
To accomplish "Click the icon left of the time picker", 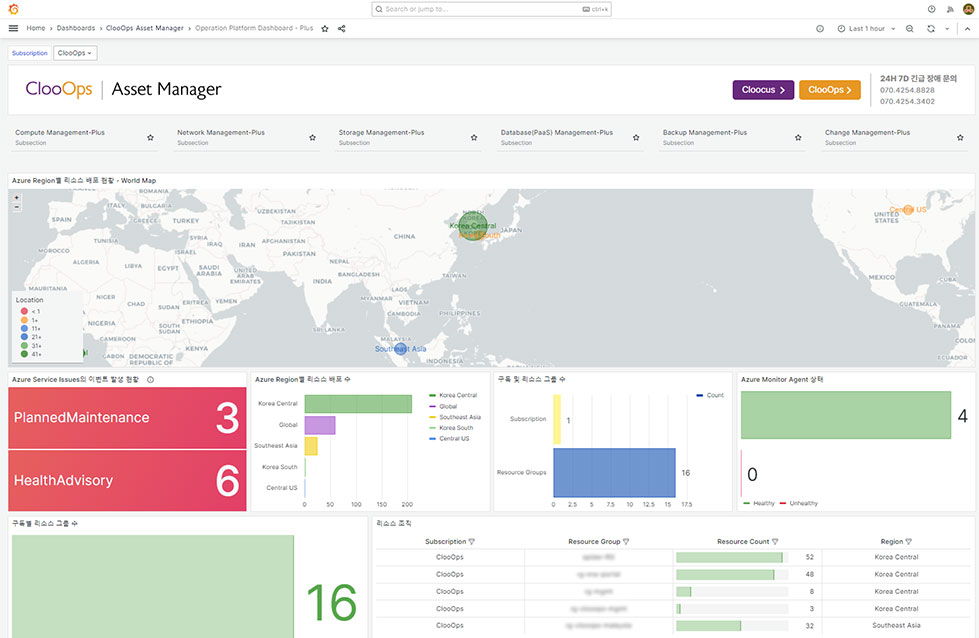I will (820, 29).
